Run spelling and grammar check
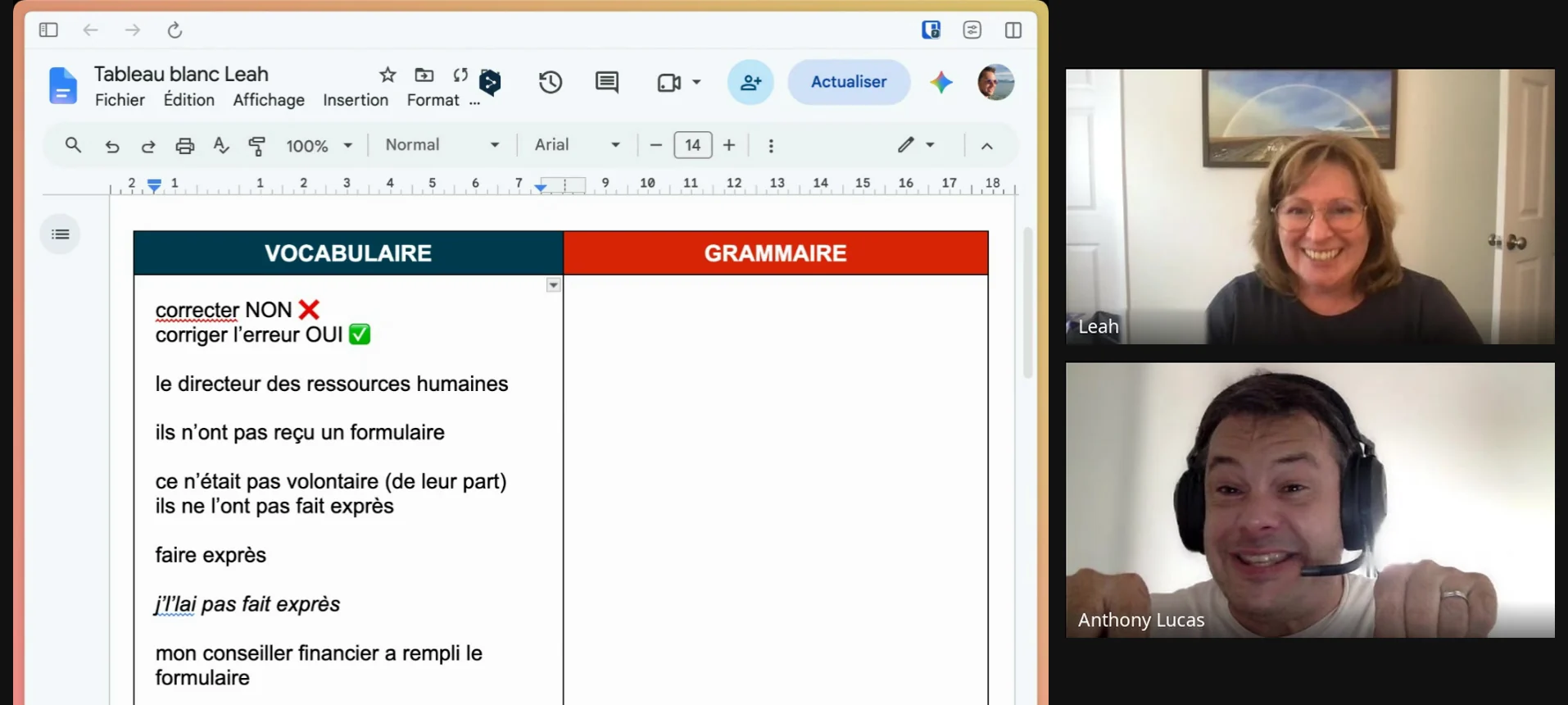Image resolution: width=1568 pixels, height=705 pixels. tap(221, 146)
